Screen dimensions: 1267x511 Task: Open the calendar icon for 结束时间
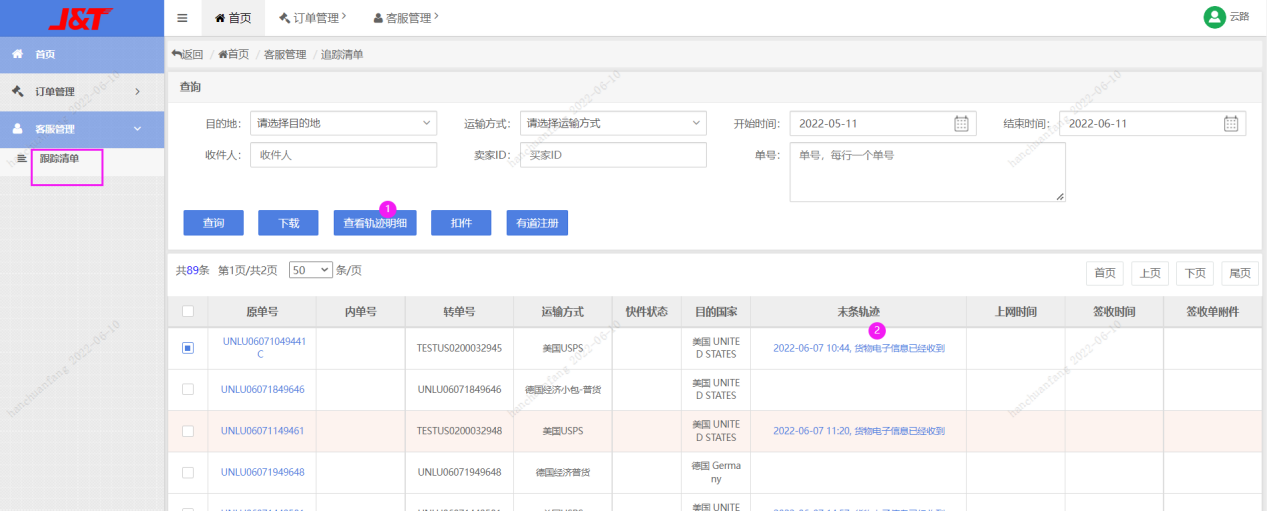tap(1231, 124)
